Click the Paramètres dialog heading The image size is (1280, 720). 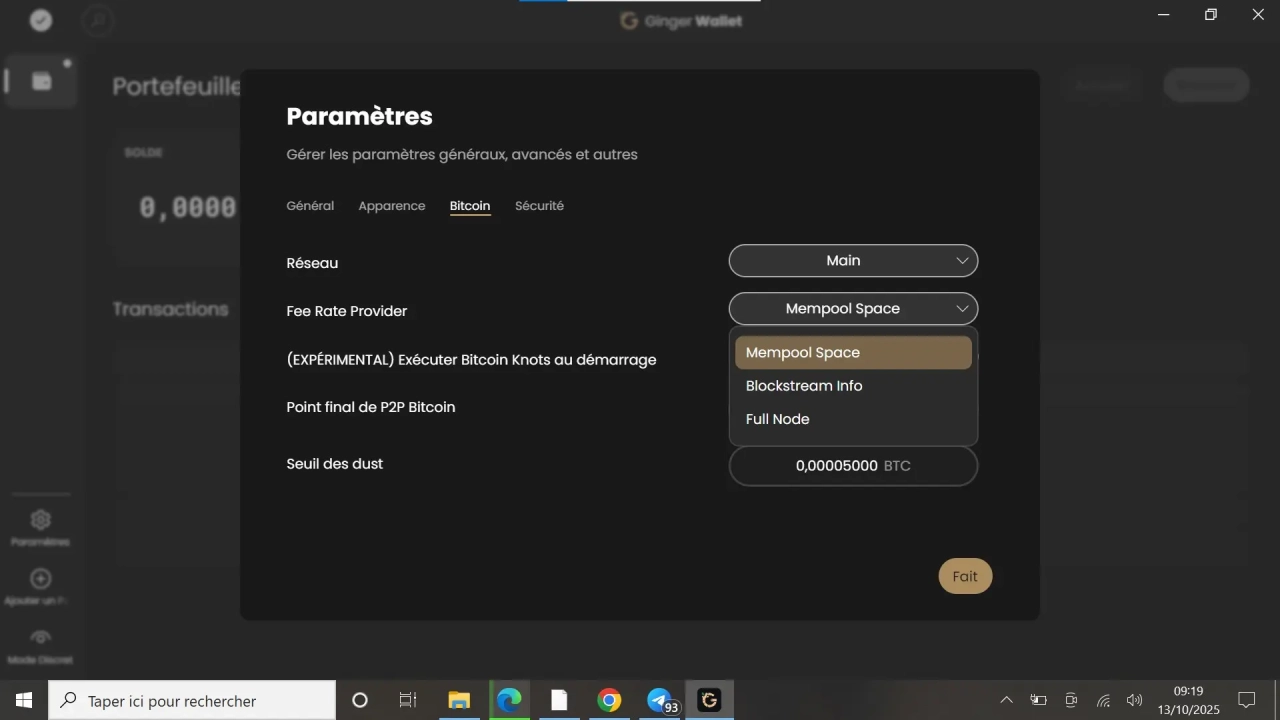click(360, 116)
